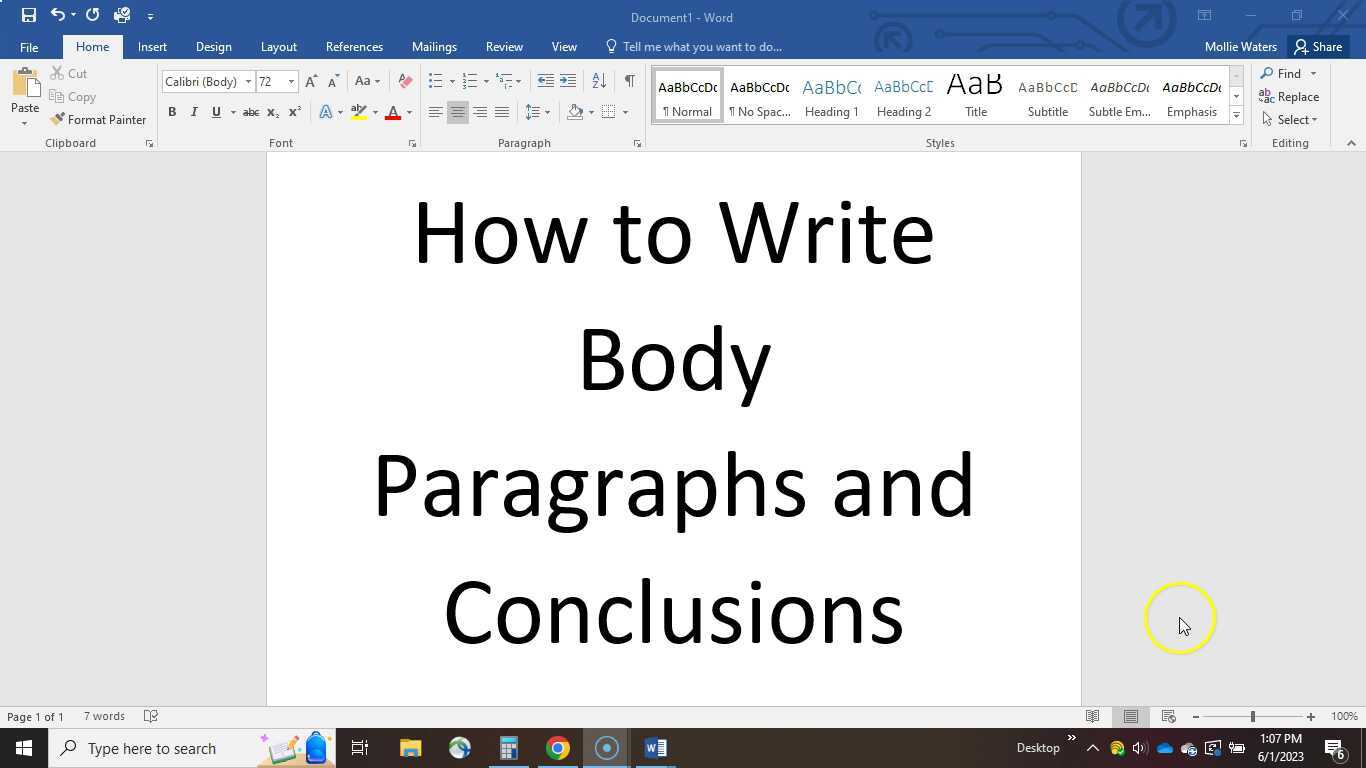This screenshot has height=768, width=1366.
Task: Select the Format Painter tool
Action: point(99,119)
